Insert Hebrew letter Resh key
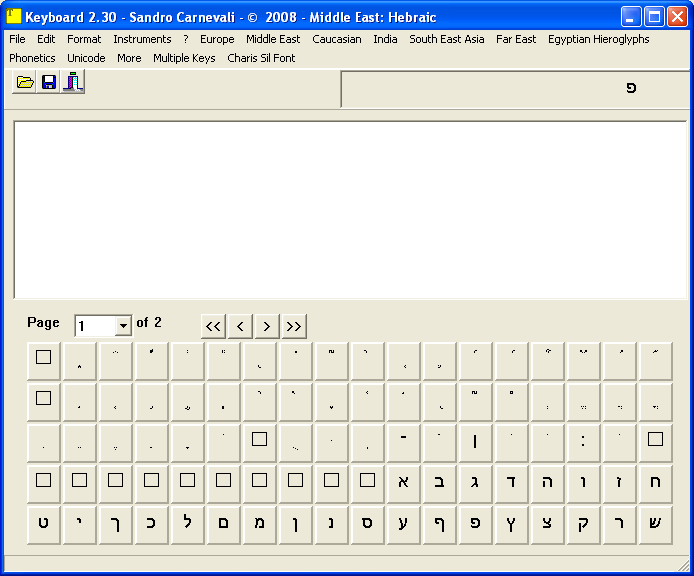 click(620, 525)
